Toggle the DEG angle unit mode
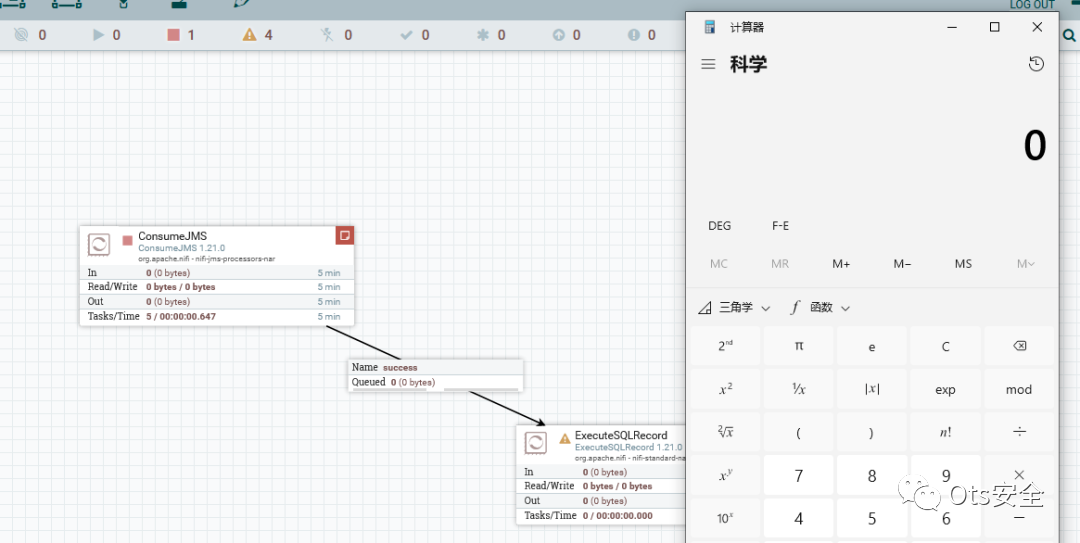Image resolution: width=1080 pixels, height=543 pixels. coord(720,226)
